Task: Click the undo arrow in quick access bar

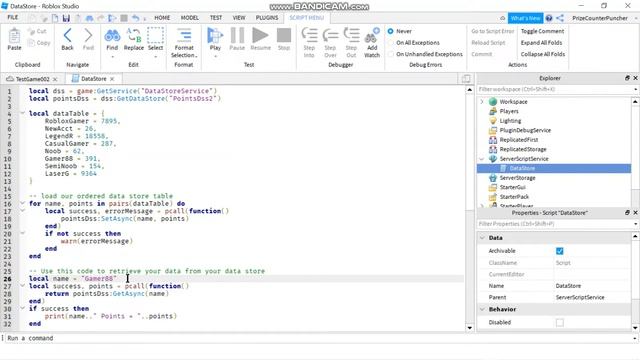Action: (136, 18)
